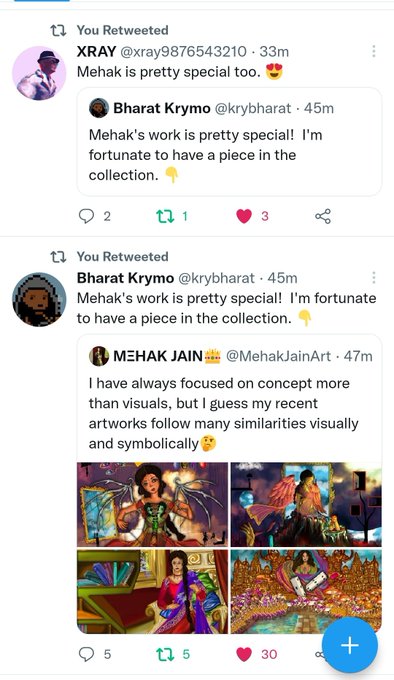Compose new tweet with plus button

coord(349,645)
